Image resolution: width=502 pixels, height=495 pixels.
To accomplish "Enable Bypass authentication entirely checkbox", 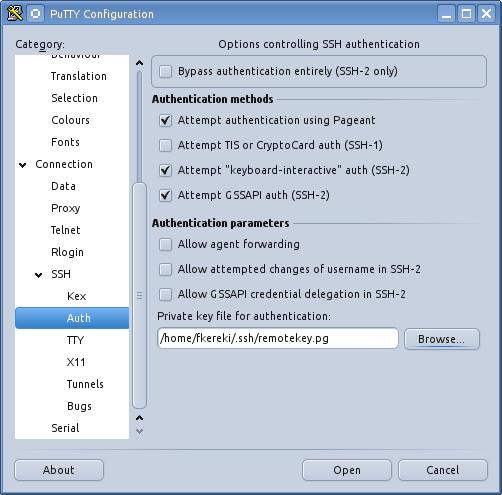I will [x=165, y=71].
